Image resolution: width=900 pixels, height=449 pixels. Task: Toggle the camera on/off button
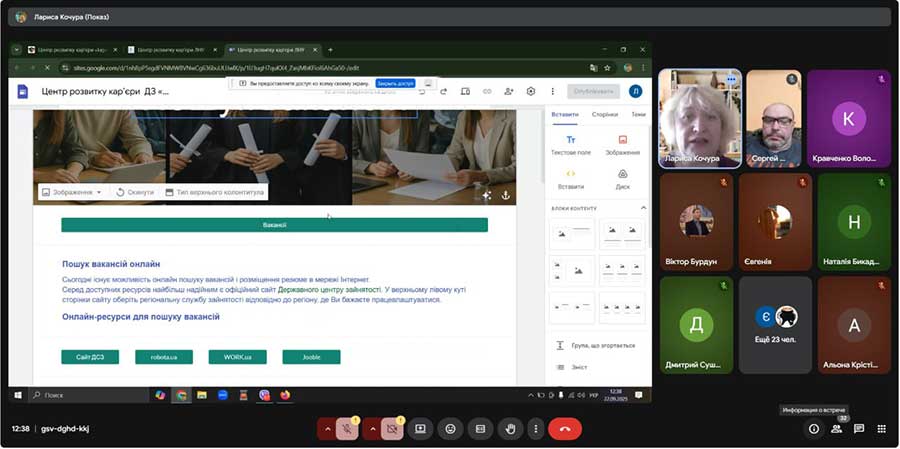click(x=392, y=429)
